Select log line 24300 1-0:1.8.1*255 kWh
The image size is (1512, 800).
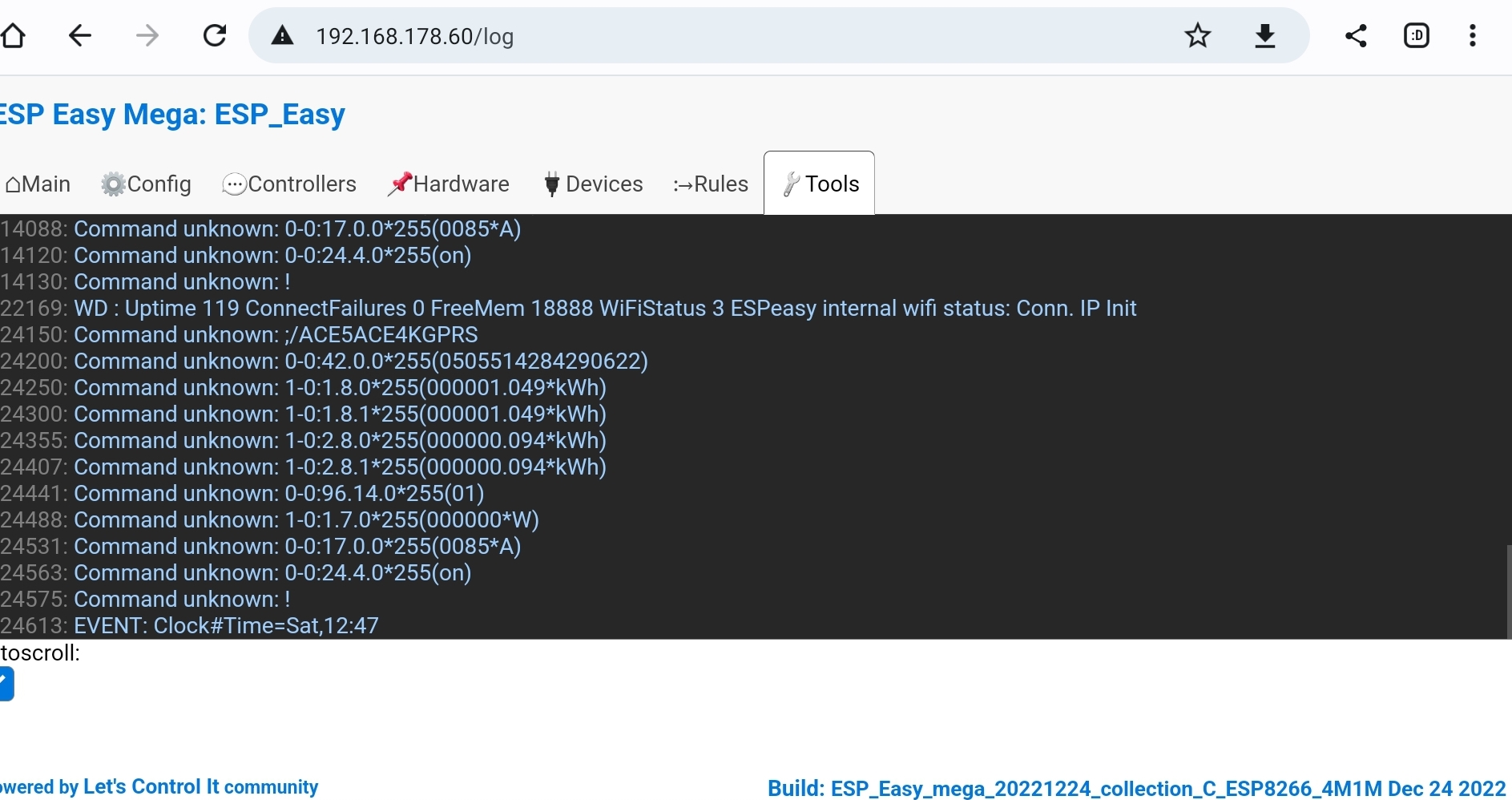point(303,414)
